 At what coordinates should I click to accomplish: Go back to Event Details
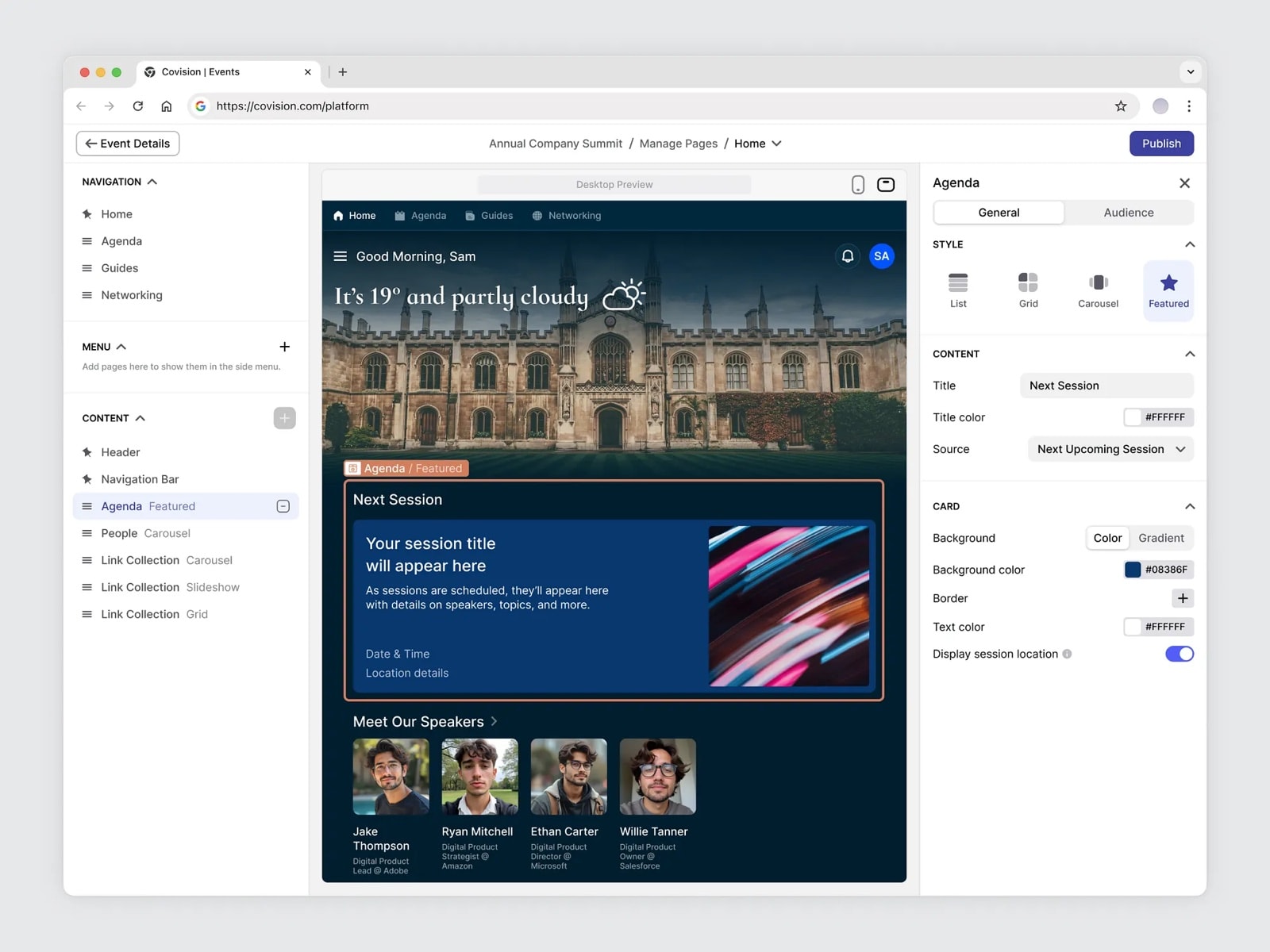[128, 144]
